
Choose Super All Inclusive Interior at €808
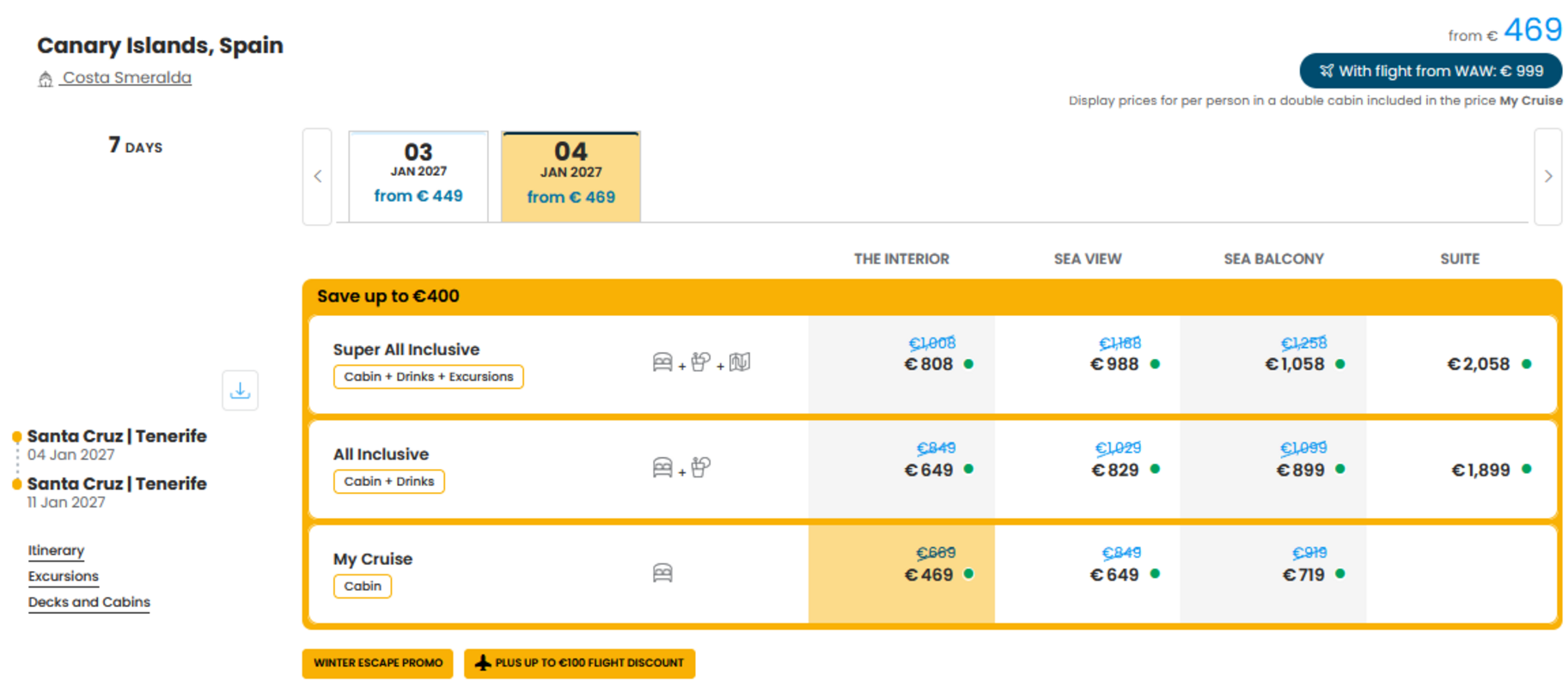(x=901, y=364)
